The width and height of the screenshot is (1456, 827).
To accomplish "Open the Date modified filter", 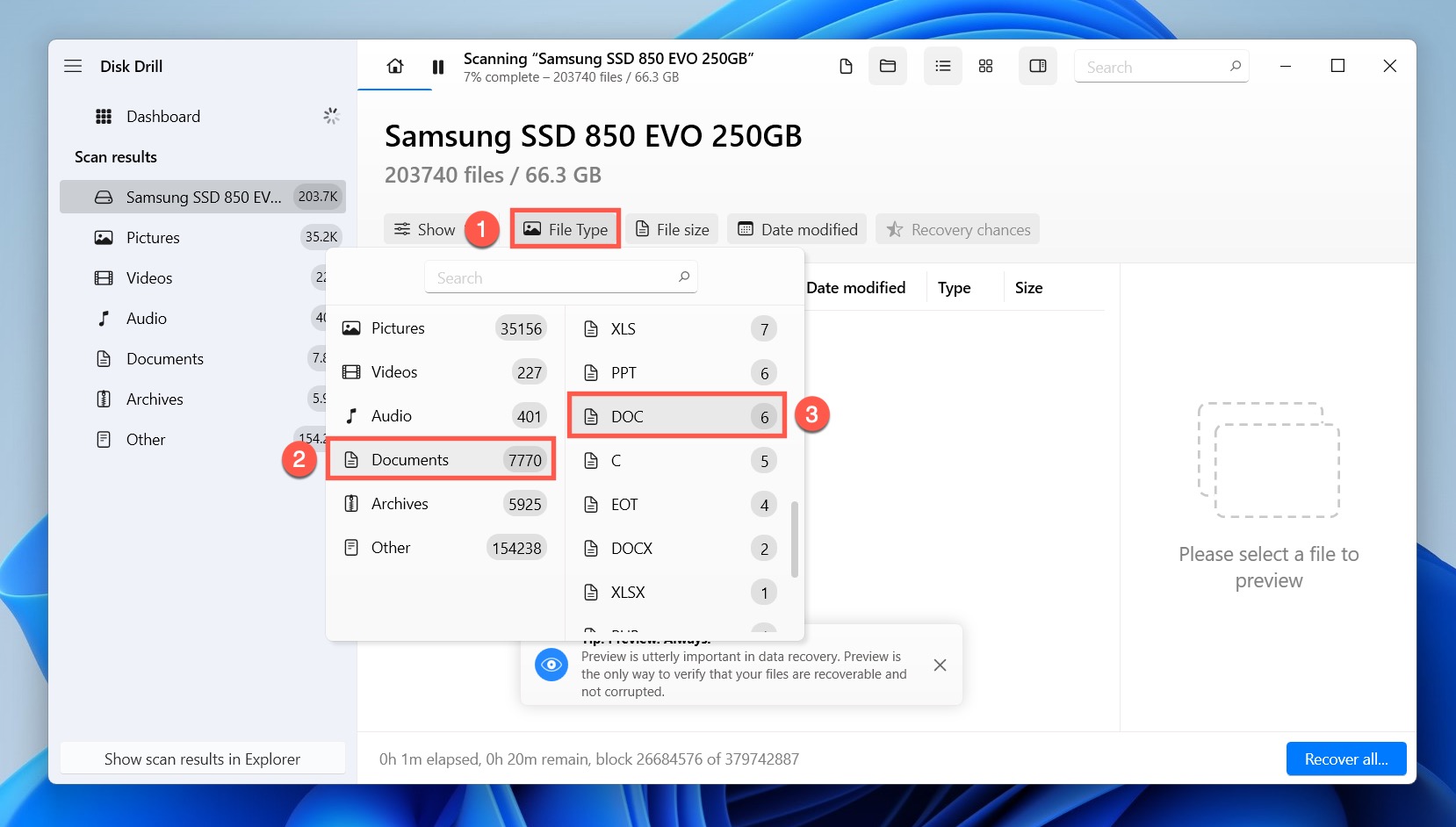I will tap(797, 229).
